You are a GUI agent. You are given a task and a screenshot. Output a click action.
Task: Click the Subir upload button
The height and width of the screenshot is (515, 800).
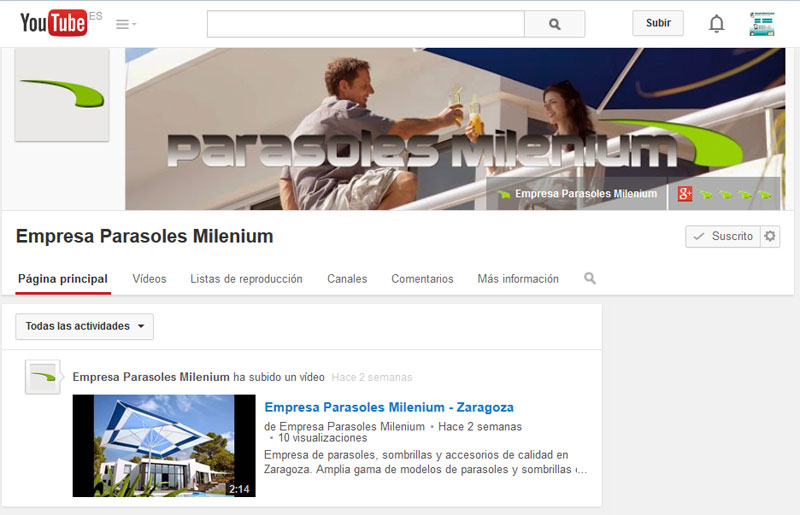click(x=658, y=23)
